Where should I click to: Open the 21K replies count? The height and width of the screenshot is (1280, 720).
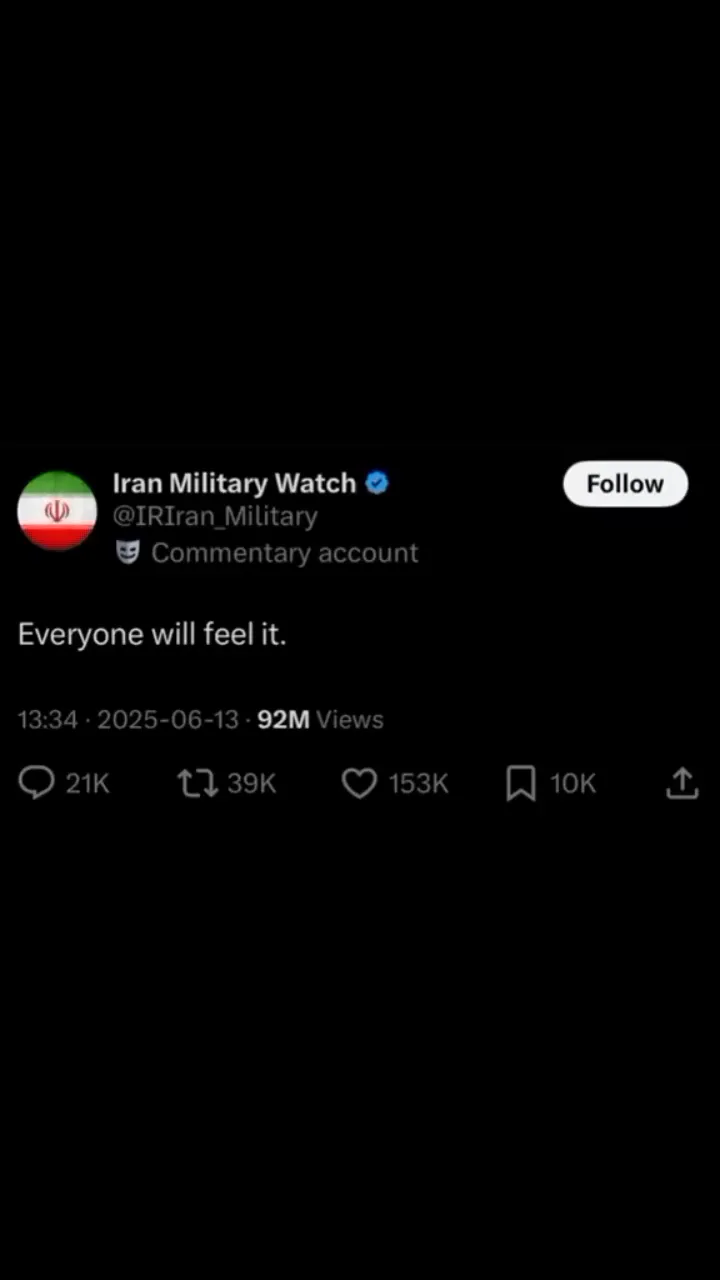point(88,784)
